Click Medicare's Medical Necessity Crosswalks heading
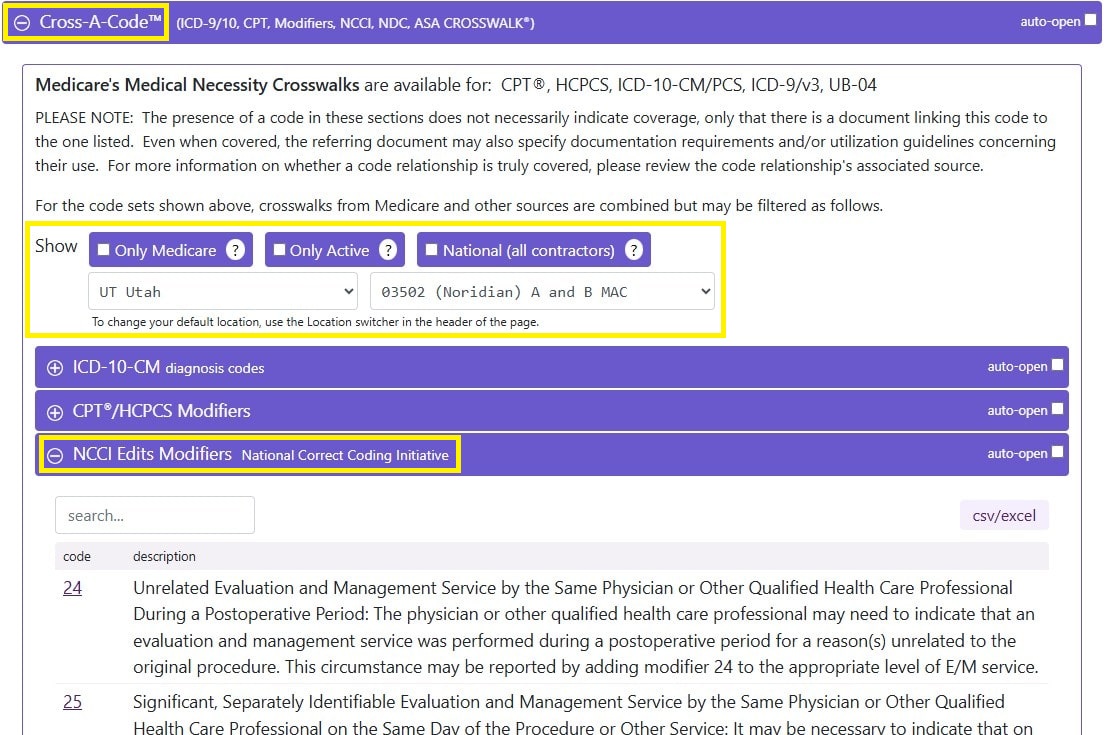The width and height of the screenshot is (1106, 735). point(198,85)
